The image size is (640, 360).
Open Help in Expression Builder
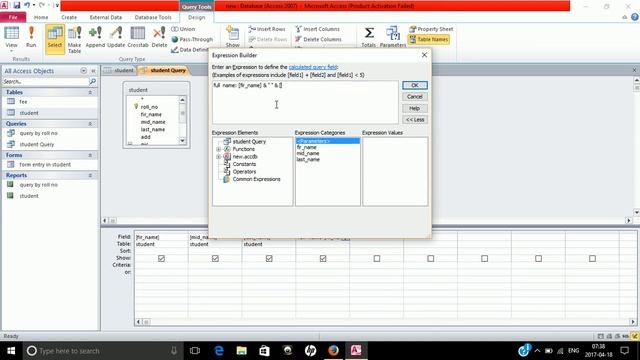[415, 108]
